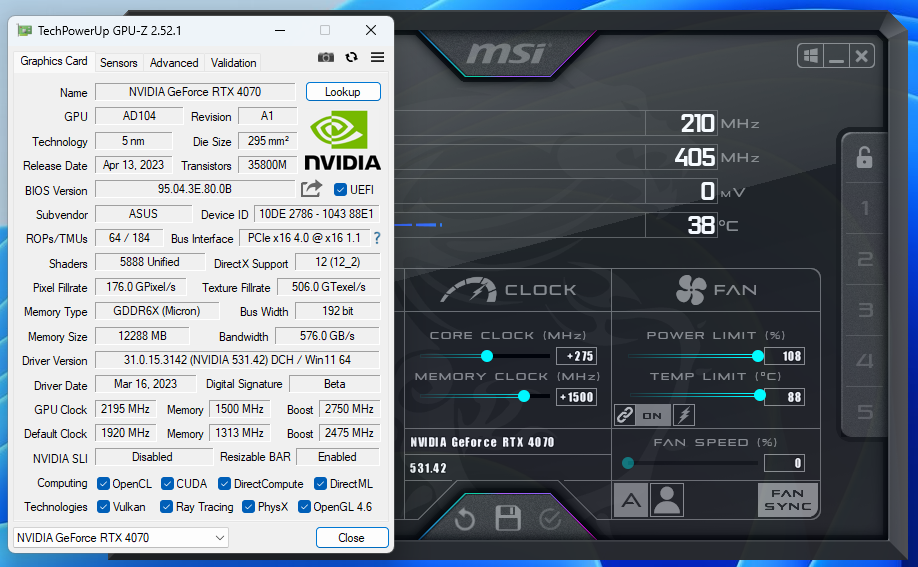
Task: Click the clock speedometer icon in Afterburner
Action: tap(468, 290)
